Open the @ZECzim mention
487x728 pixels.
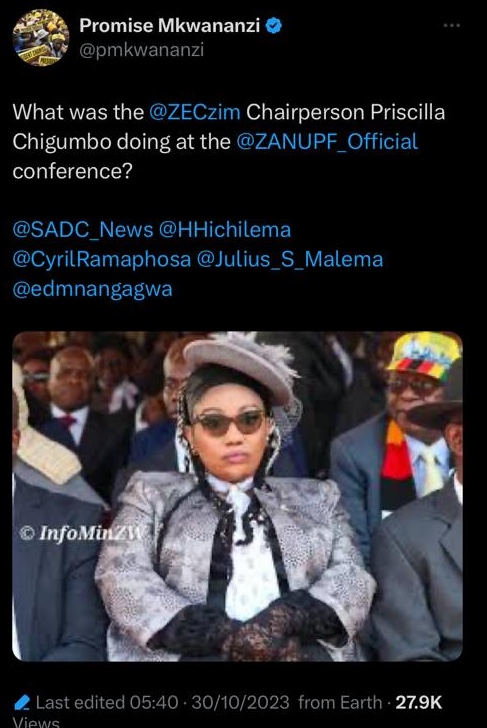click(195, 112)
